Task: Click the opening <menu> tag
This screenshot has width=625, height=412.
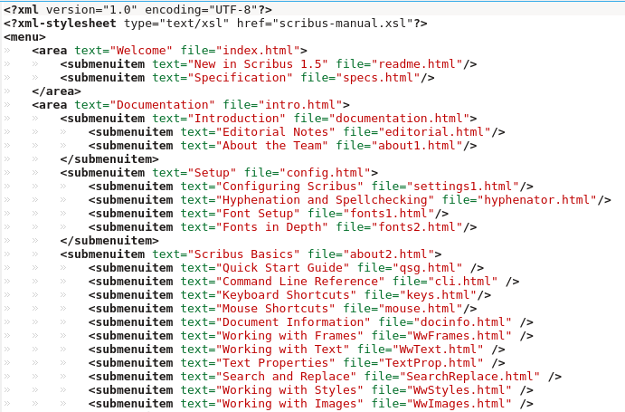Action: tap(25, 37)
